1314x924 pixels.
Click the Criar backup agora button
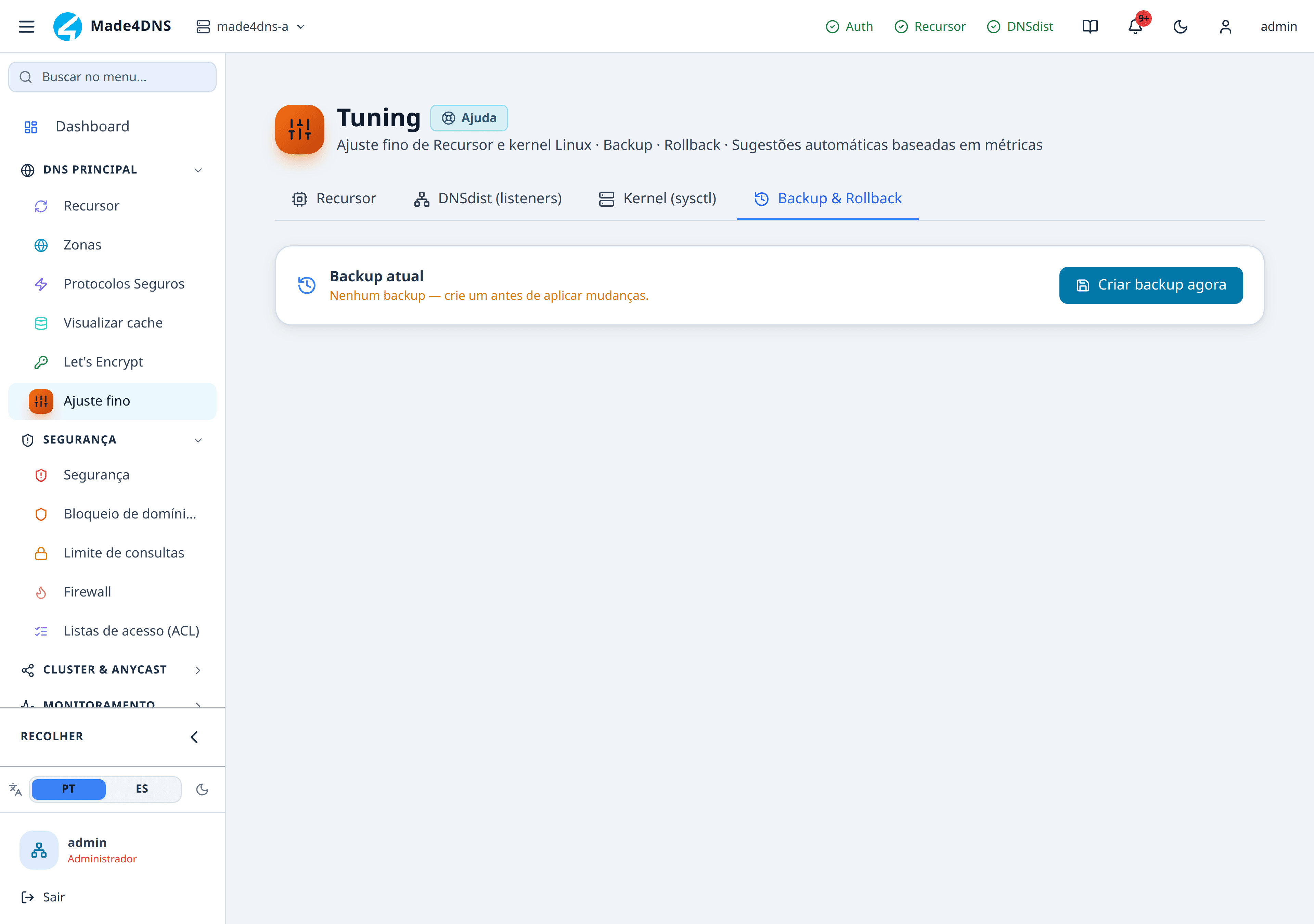tap(1151, 285)
